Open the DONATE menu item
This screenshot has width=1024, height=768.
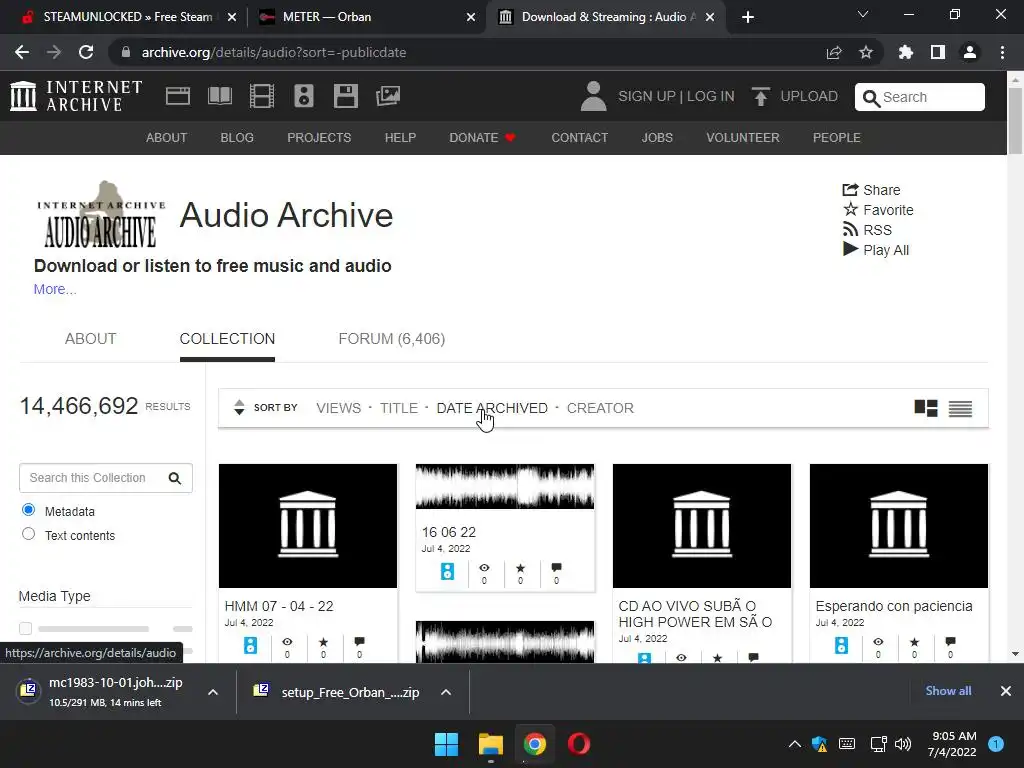pyautogui.click(x=482, y=138)
